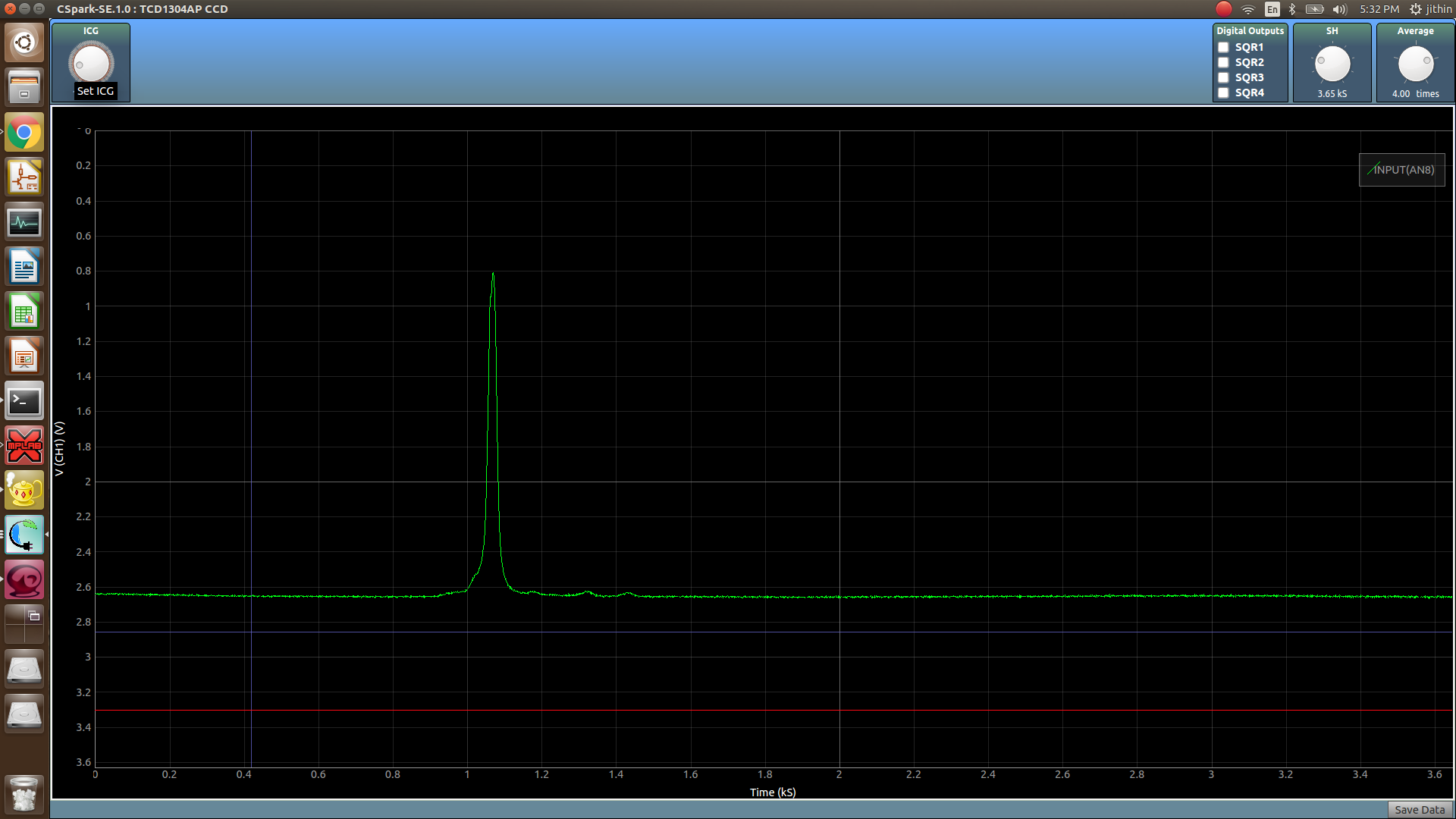Click the INPUT(AN8) plot legend entry
Viewport: 1456px width, 819px height.
(1401, 170)
